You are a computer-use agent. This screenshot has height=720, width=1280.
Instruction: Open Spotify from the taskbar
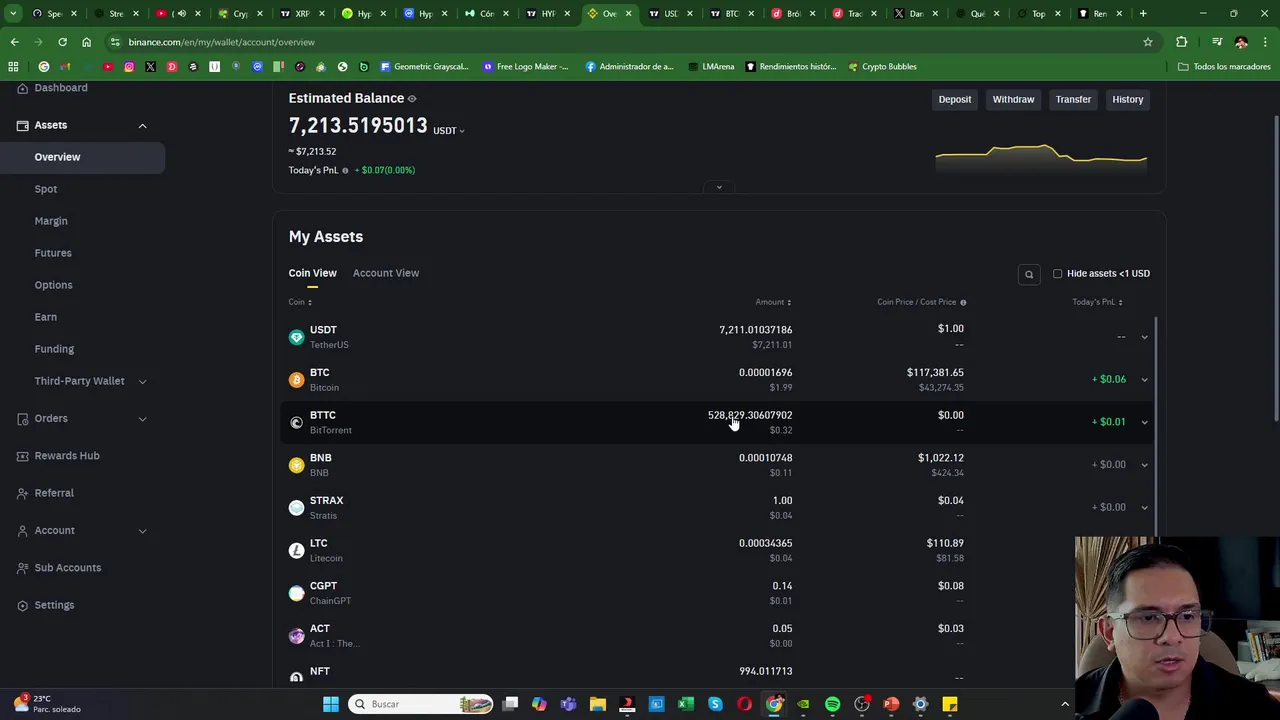(x=832, y=704)
